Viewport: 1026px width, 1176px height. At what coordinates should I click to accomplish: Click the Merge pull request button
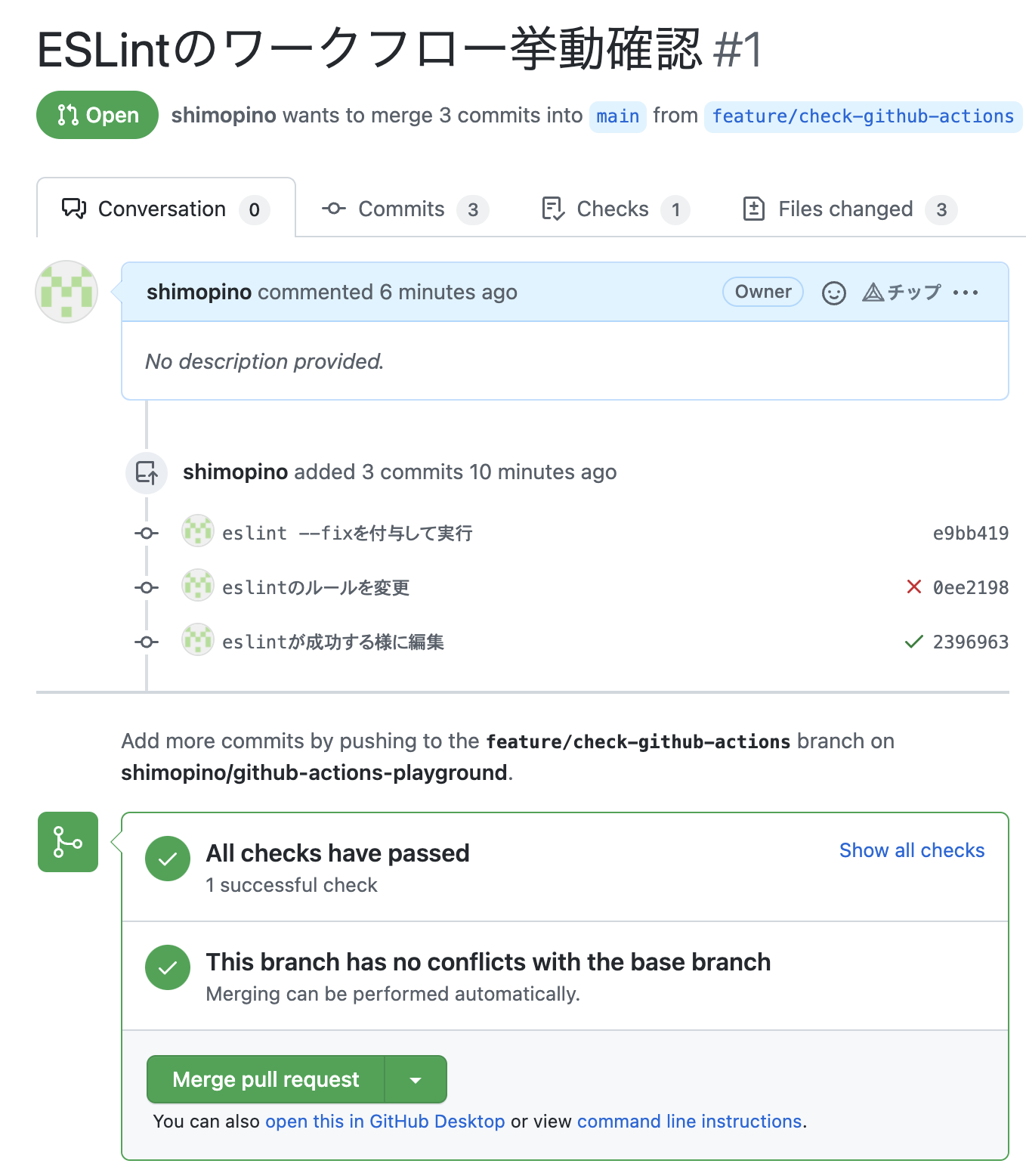pyautogui.click(x=266, y=1079)
